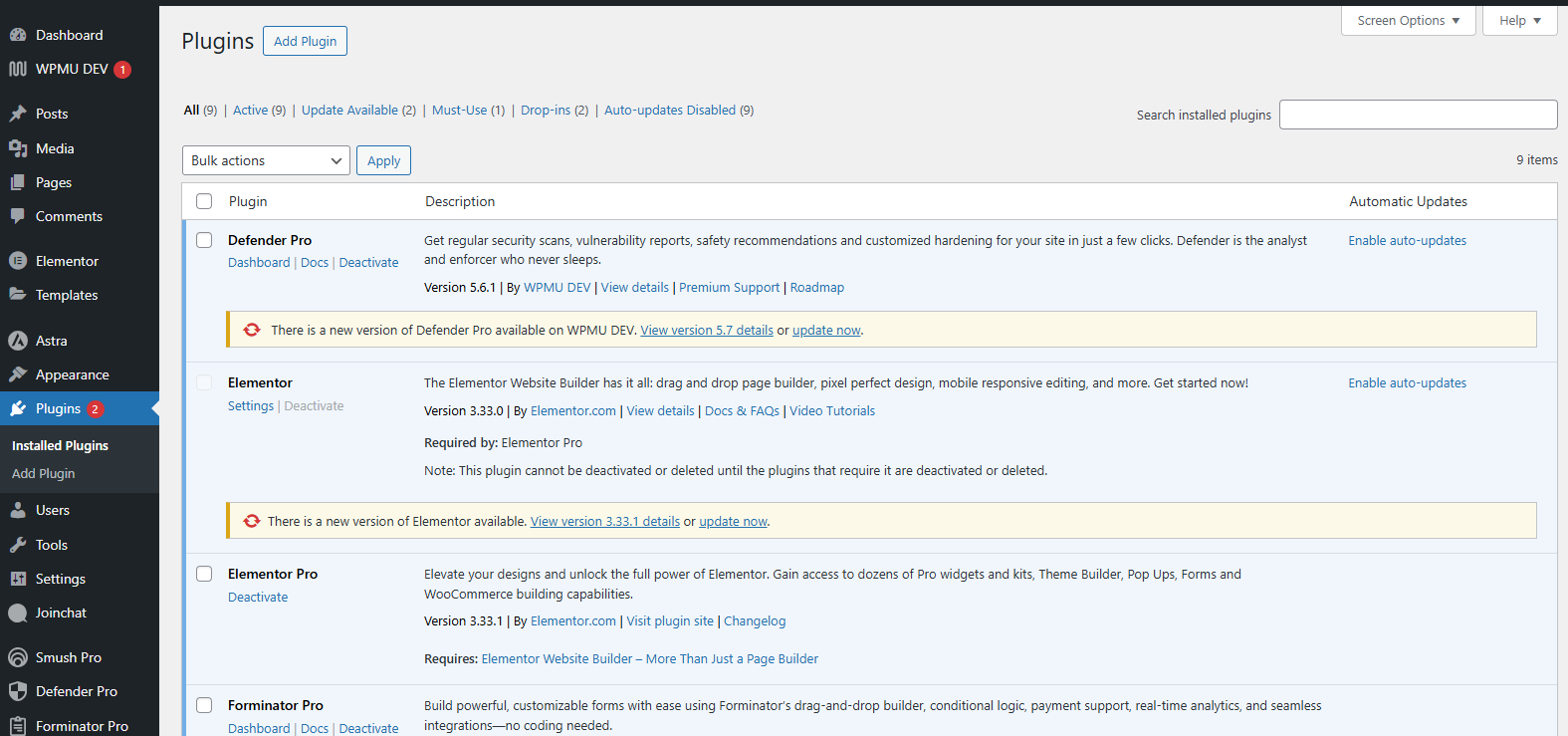
Task: Enable auto-updates for Defender Pro
Action: pyautogui.click(x=1407, y=240)
